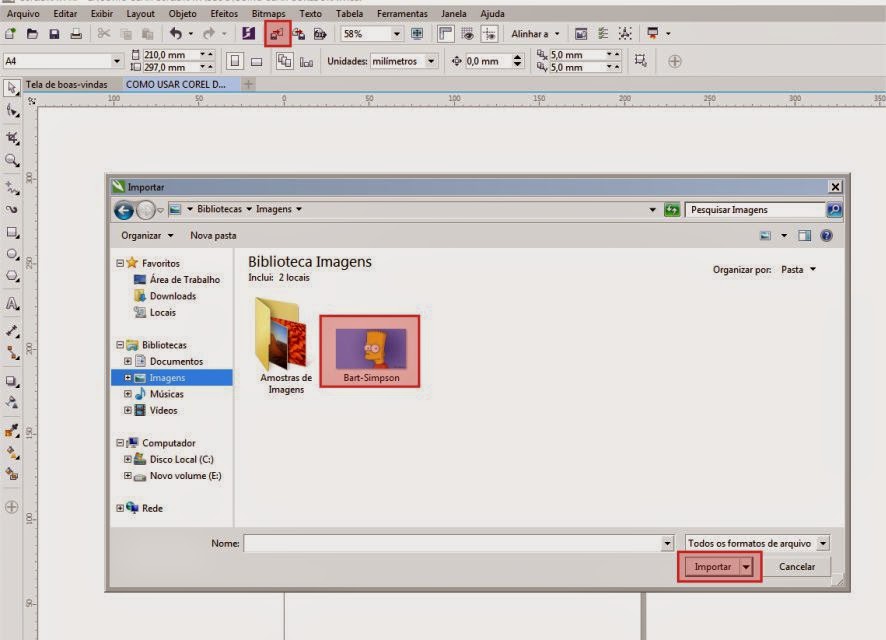Switch to landscape page orientation
This screenshot has height=640, width=886.
tap(258, 60)
